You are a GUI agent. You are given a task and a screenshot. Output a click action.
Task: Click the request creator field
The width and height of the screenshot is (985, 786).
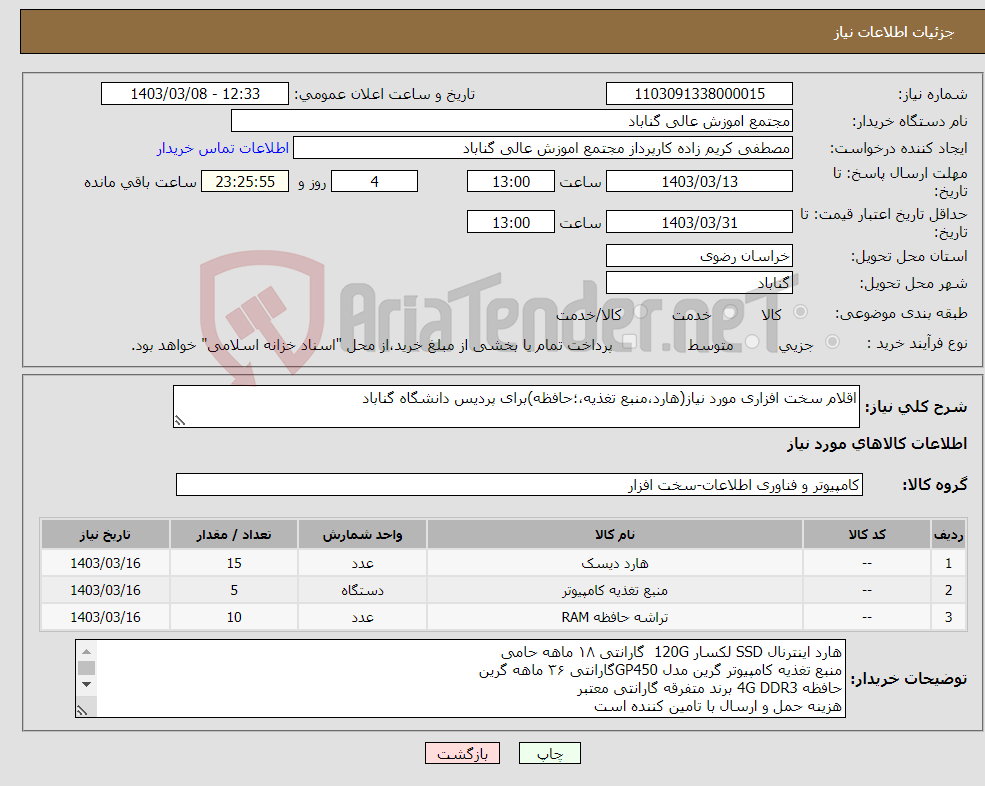pos(543,148)
